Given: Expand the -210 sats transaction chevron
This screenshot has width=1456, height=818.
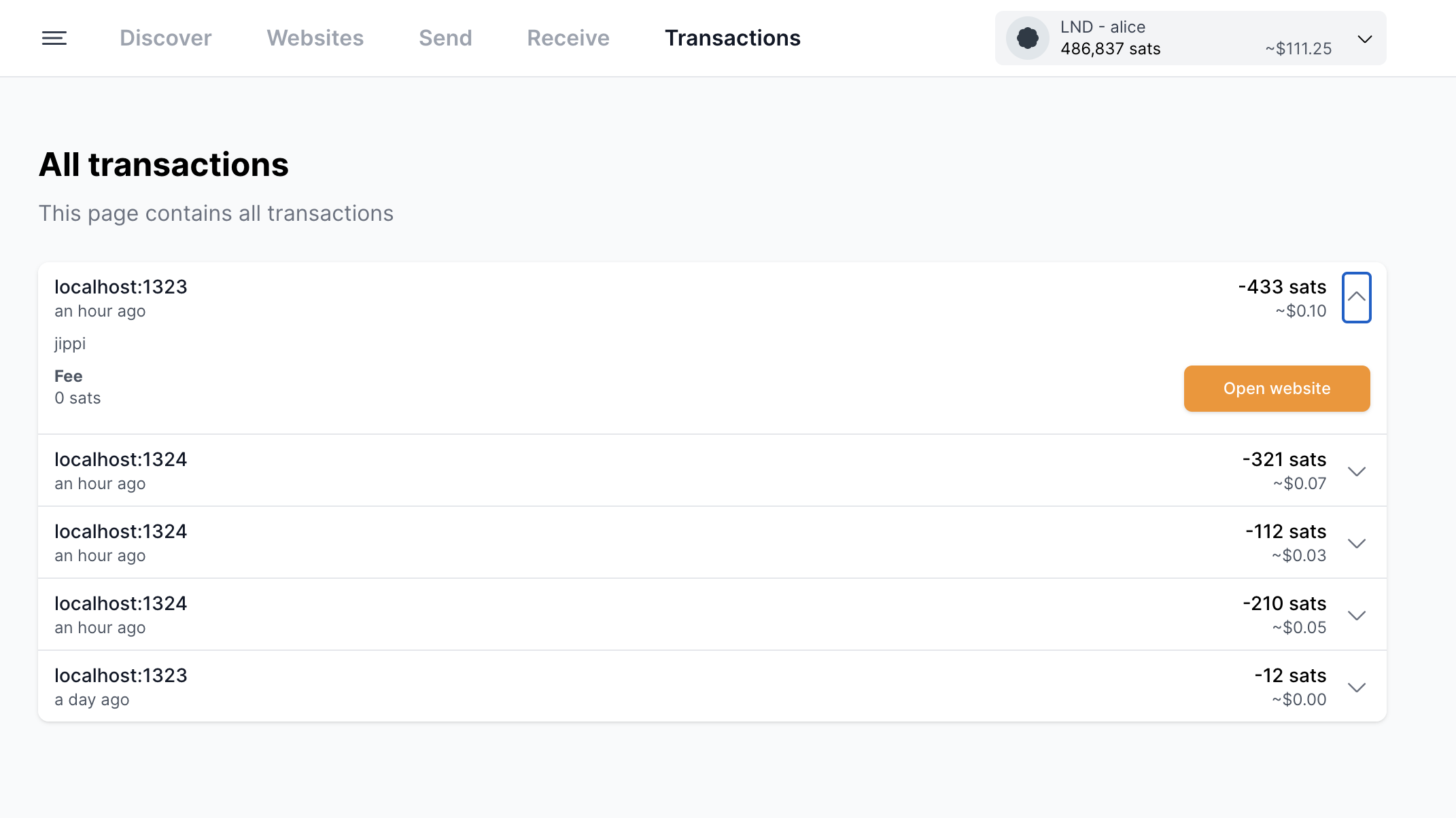Looking at the screenshot, I should 1357,615.
